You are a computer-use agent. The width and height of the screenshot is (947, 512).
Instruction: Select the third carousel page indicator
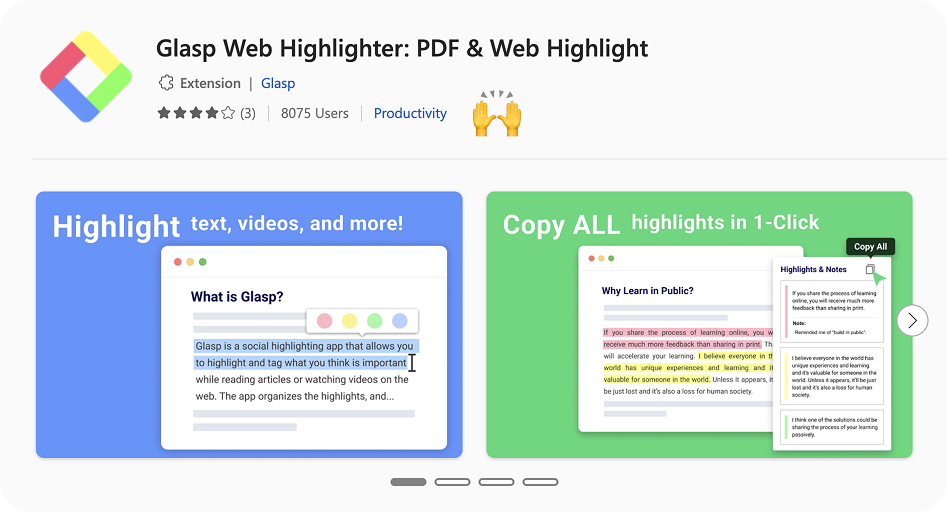[496, 482]
